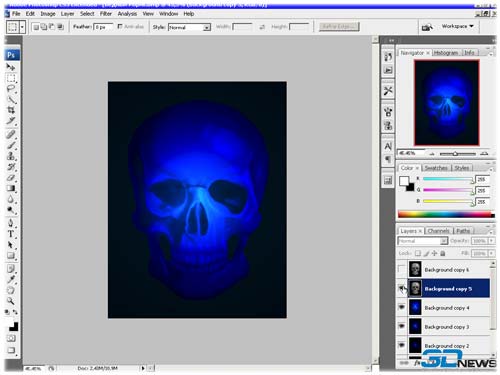Image resolution: width=500 pixels, height=375 pixels.
Task: Open the Go to Bridge icon
Action: click(427, 27)
